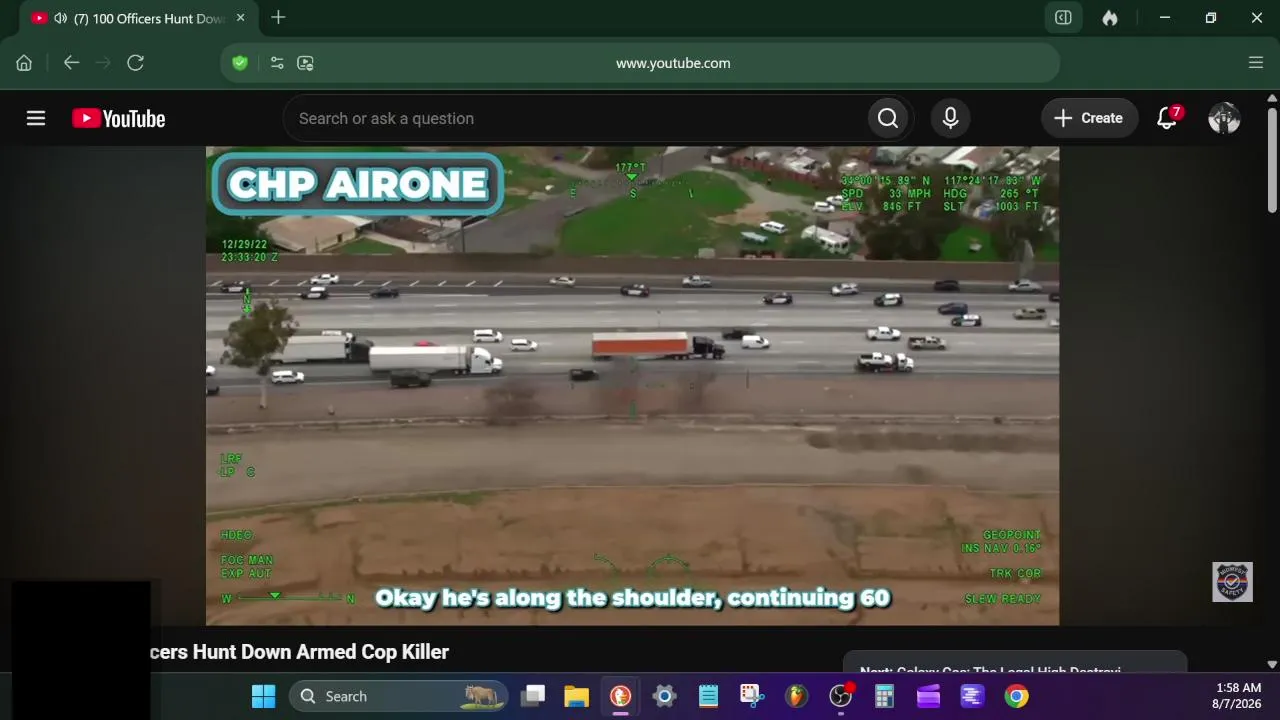
Task: Click the browser home icon
Action: [x=24, y=63]
